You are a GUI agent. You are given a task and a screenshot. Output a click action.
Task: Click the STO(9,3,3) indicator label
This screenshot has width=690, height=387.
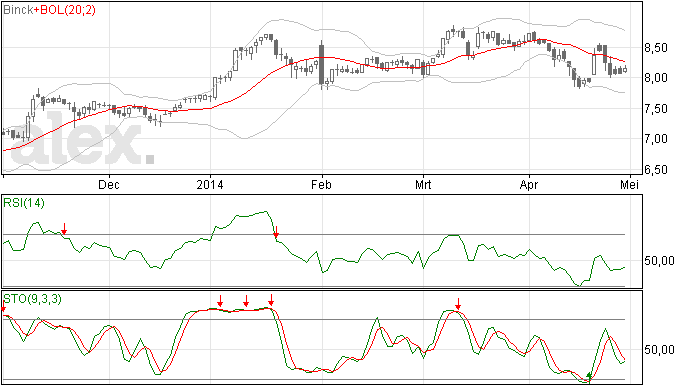click(33, 299)
